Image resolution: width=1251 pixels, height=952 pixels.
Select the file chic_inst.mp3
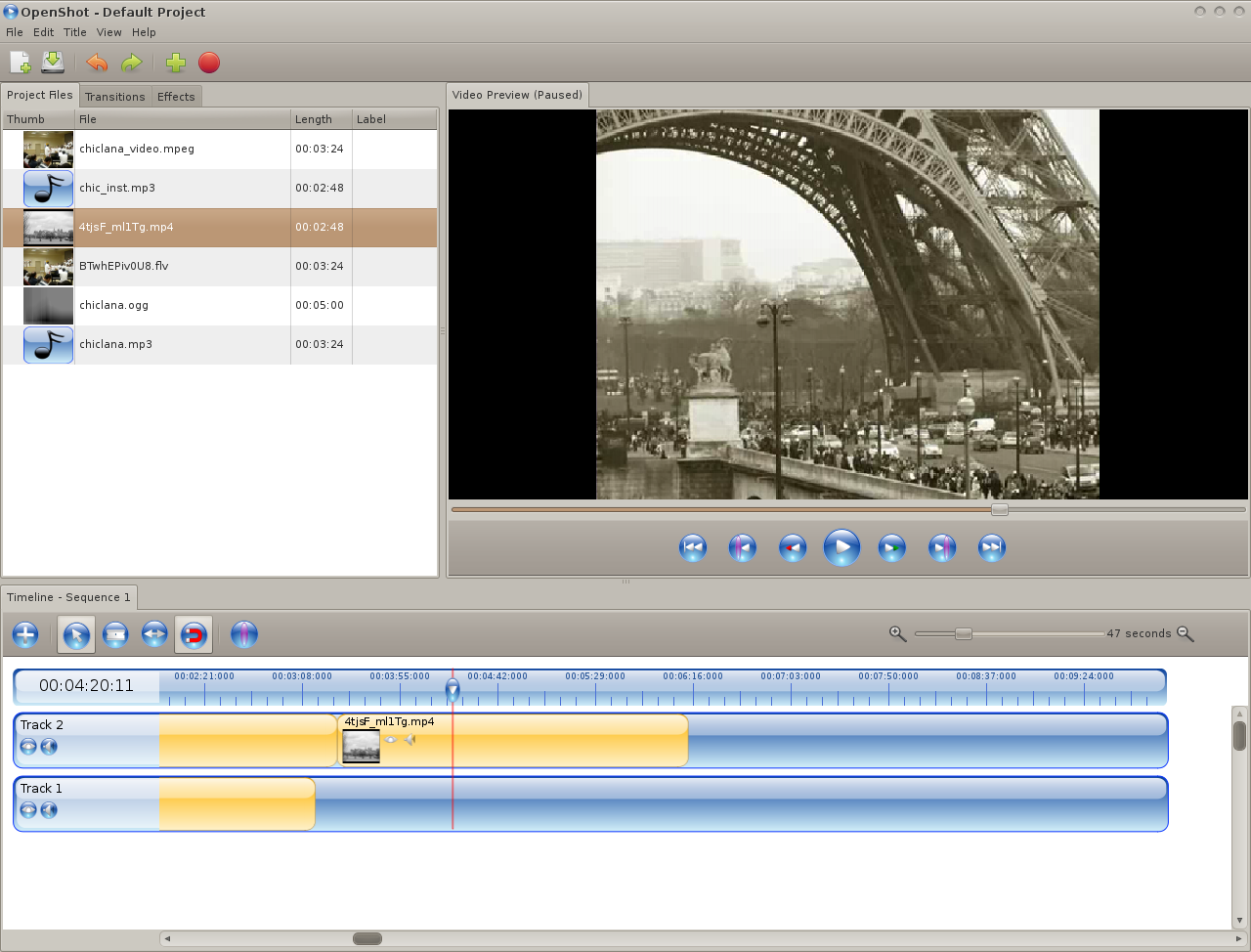coord(220,189)
